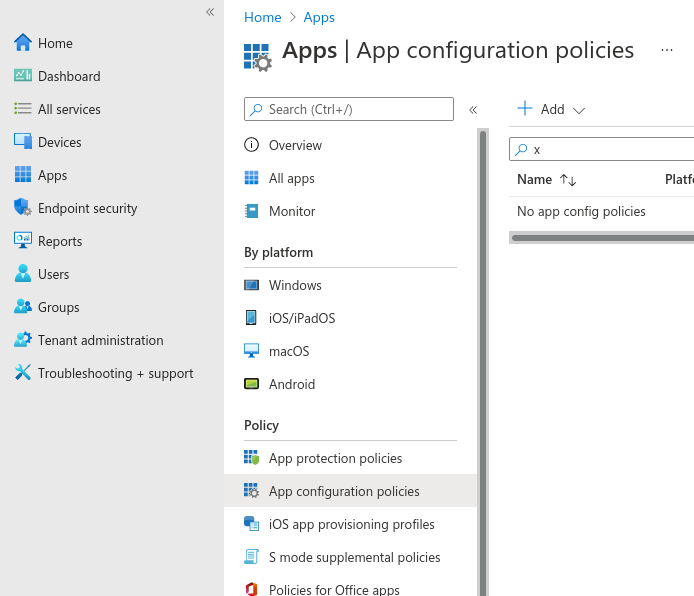Click the No app config policies text
Viewport: 694px width, 596px height.
pos(581,211)
